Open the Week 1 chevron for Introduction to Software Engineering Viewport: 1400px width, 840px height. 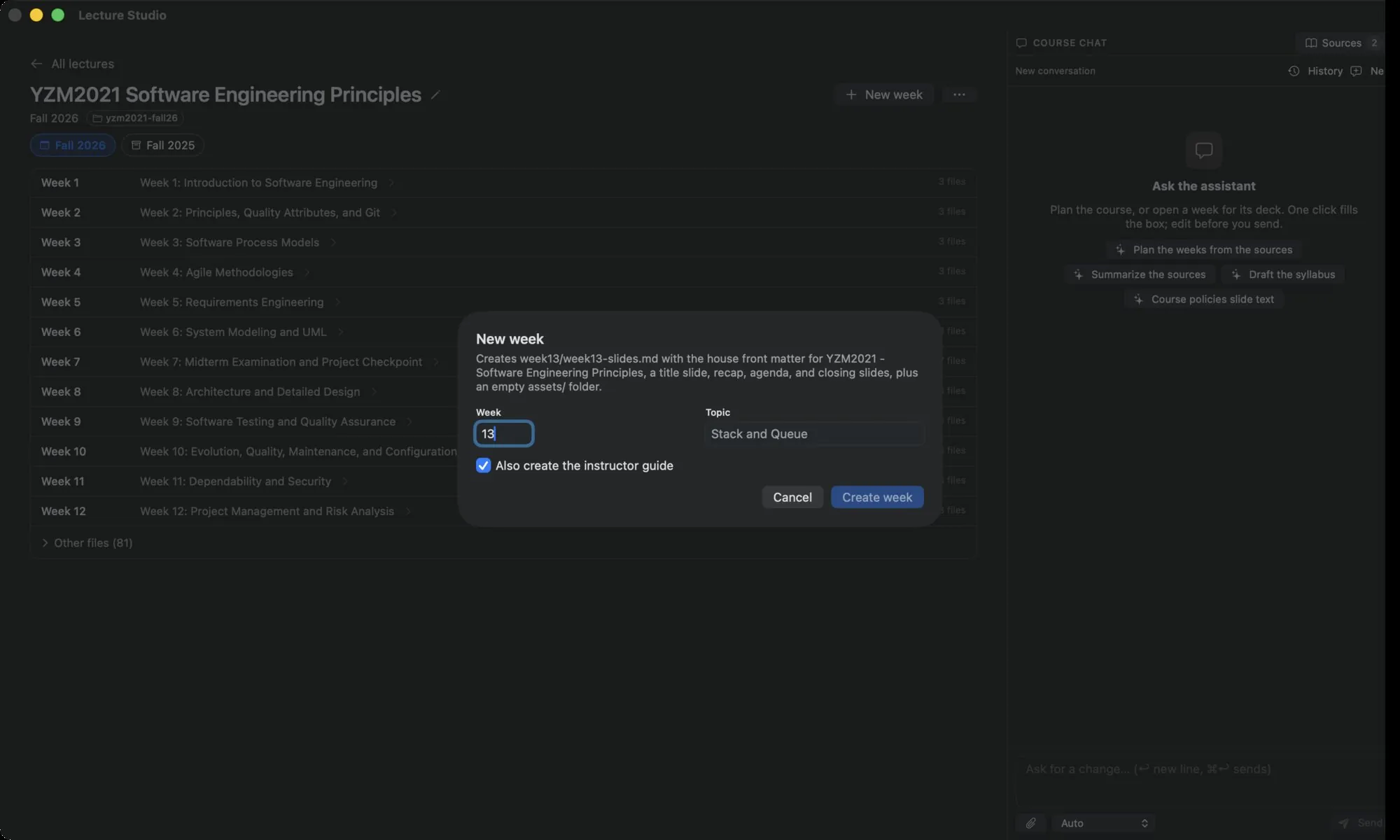point(391,183)
